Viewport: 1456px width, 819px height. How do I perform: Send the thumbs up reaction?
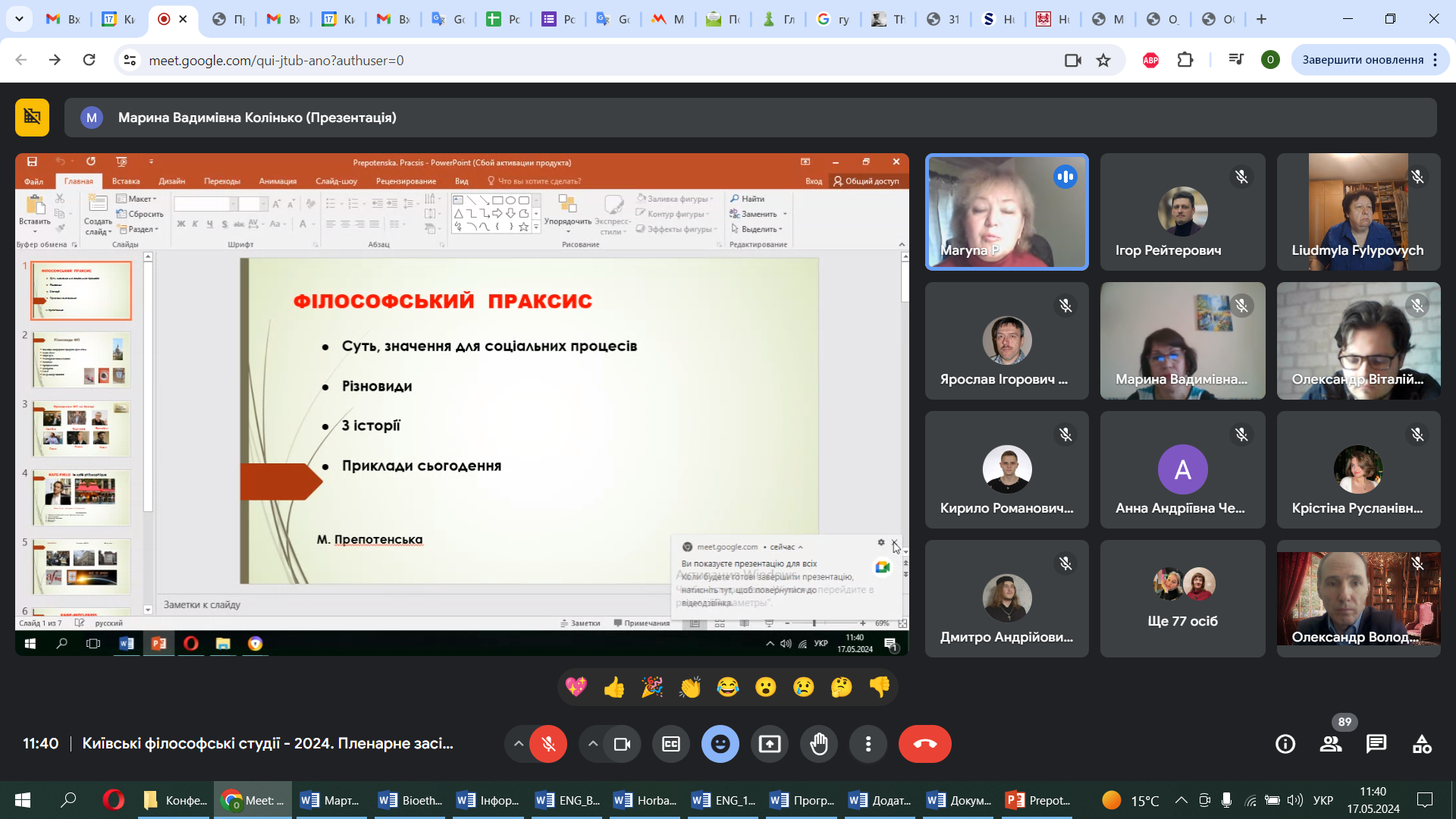coord(614,687)
